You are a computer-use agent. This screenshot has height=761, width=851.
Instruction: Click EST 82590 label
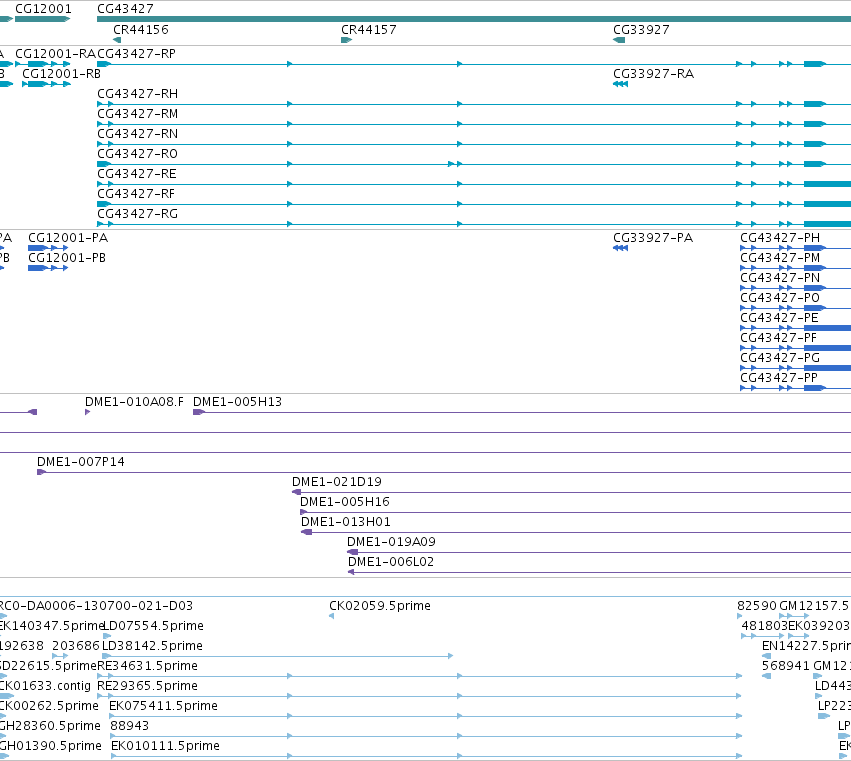point(757,606)
